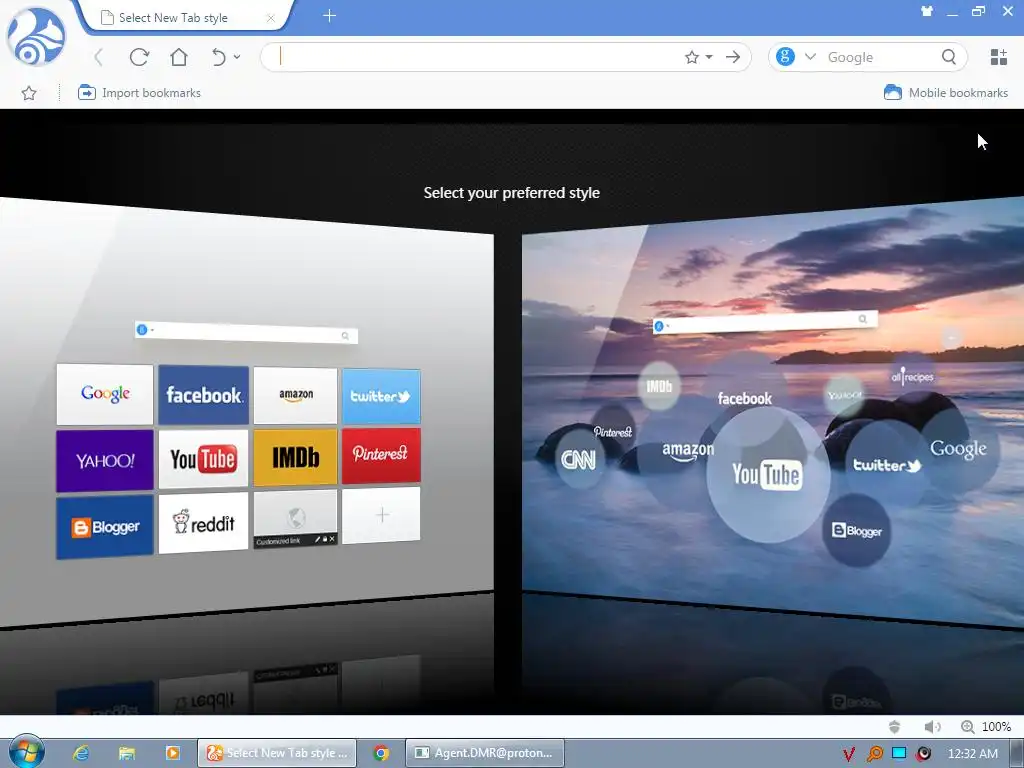Open the Windows Start button
This screenshot has width=1024, height=768.
26,752
